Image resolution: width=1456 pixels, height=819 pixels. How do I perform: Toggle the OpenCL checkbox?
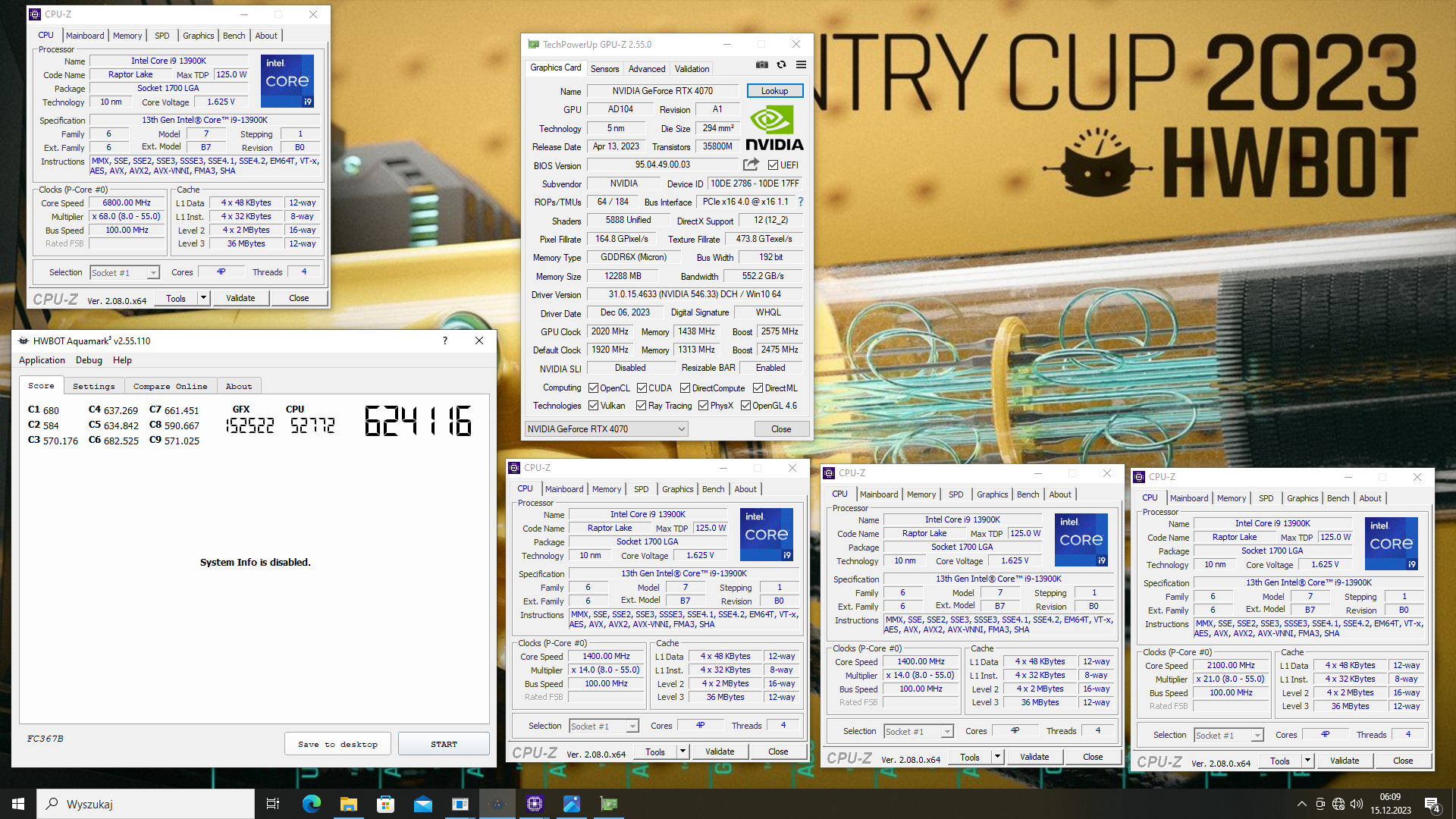click(x=593, y=388)
